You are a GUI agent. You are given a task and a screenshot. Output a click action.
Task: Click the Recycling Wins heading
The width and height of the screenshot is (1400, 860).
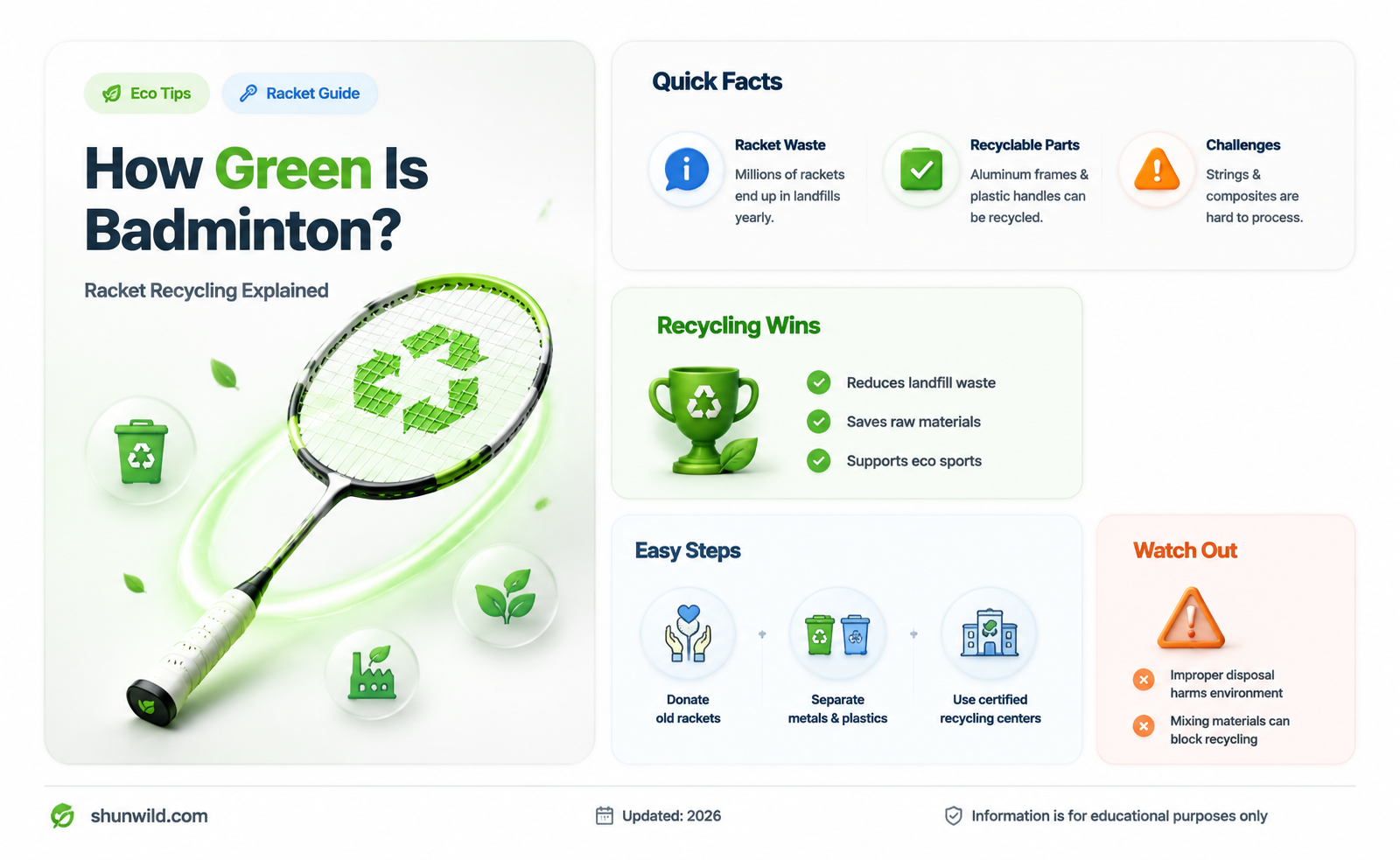[738, 325]
